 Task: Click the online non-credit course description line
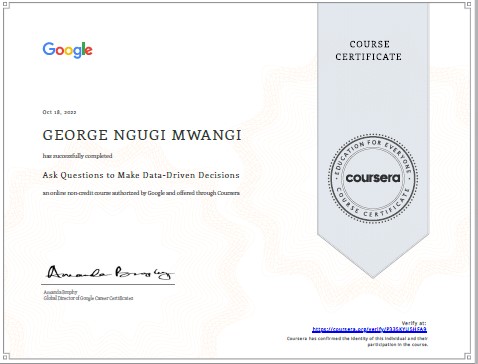pyautogui.click(x=141, y=193)
